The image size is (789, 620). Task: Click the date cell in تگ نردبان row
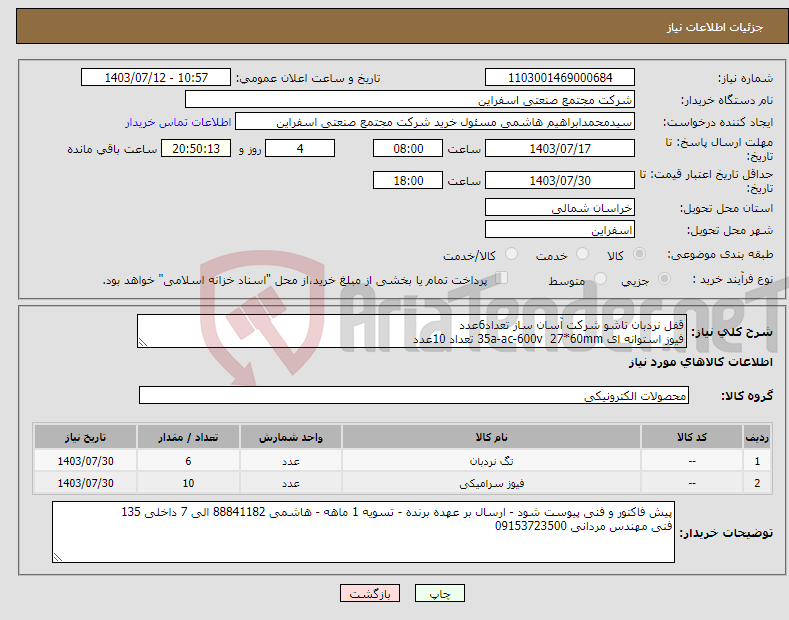point(86,461)
